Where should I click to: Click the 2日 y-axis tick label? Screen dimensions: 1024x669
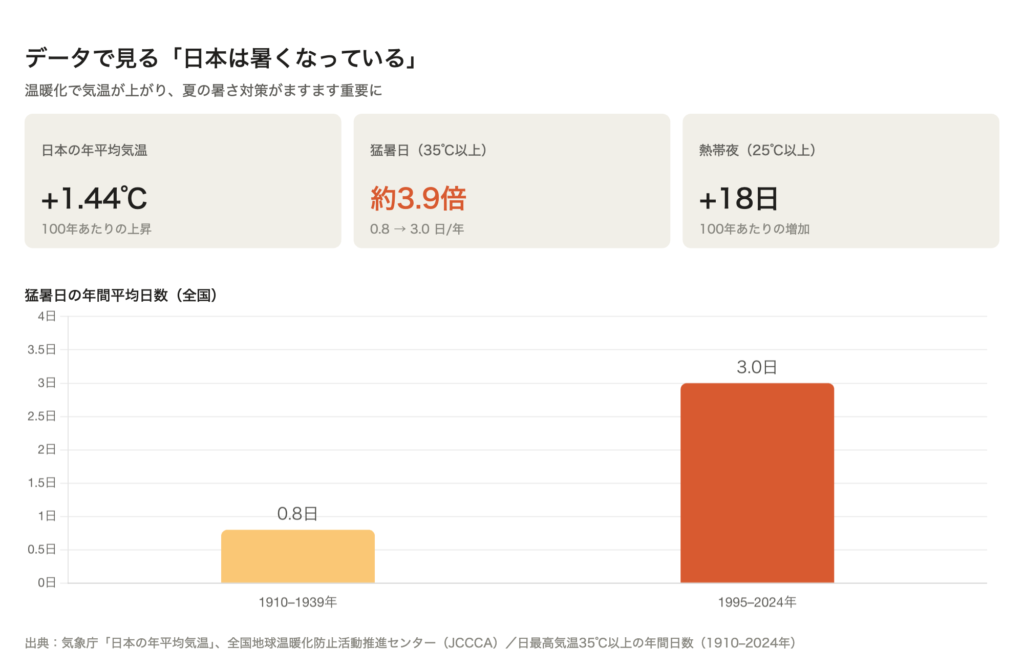47,449
